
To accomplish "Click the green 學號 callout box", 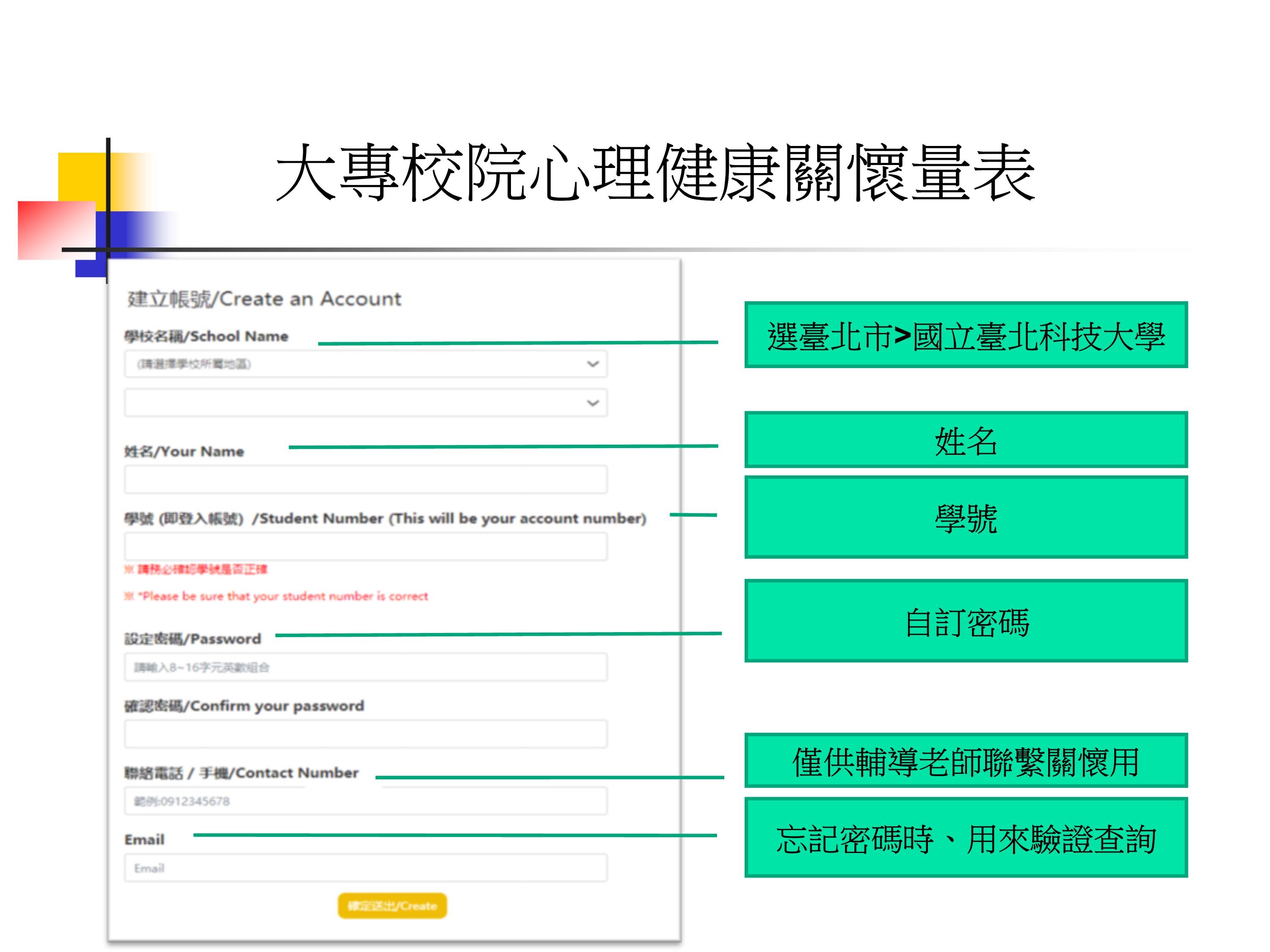I will click(966, 517).
